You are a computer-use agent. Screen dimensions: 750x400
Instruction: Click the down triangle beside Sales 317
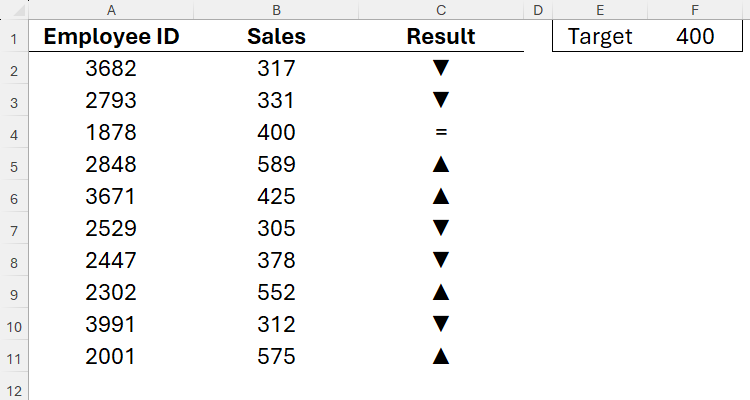pos(441,69)
